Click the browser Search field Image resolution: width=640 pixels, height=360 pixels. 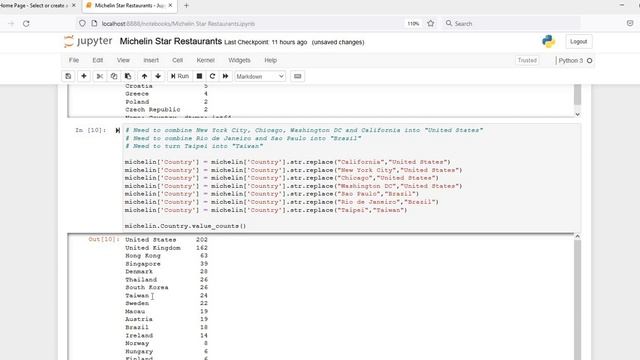tap(510, 24)
